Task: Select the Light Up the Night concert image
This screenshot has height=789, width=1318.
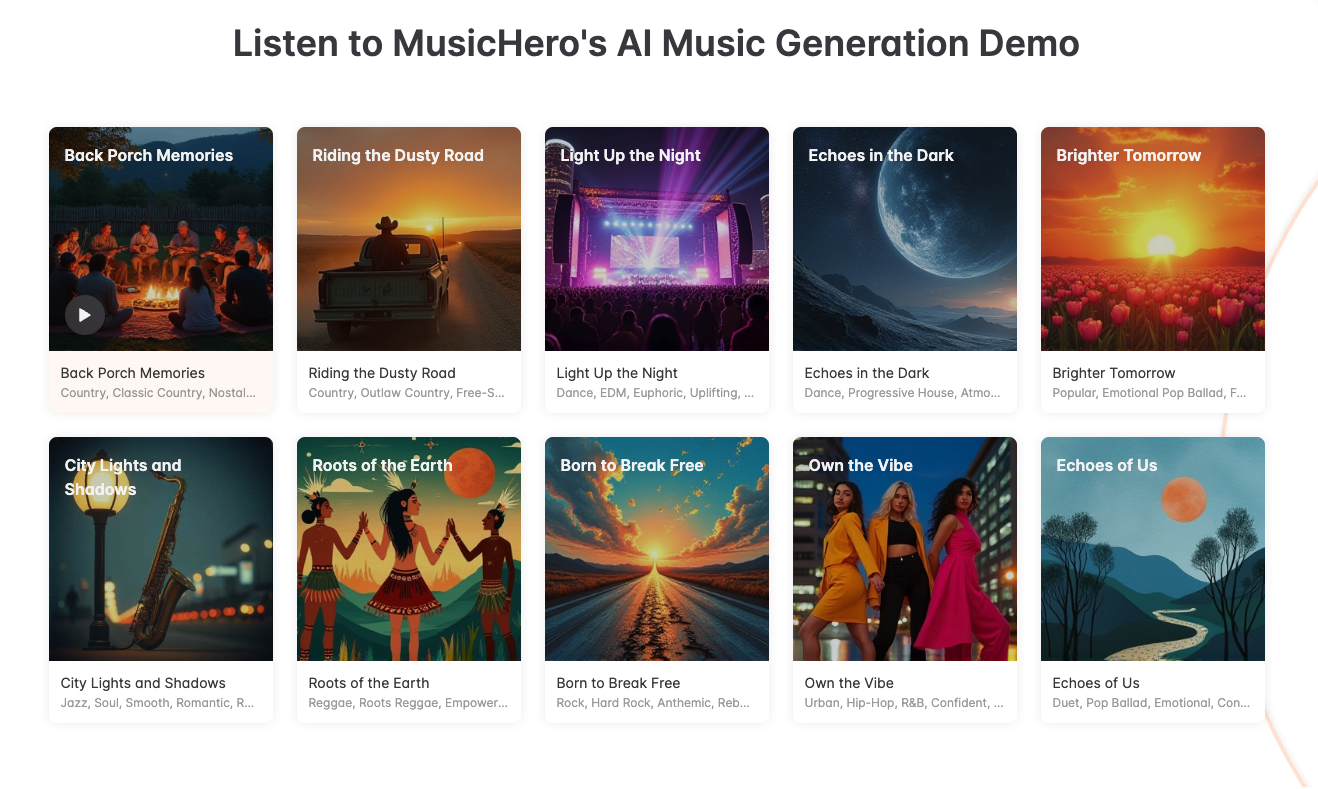Action: point(657,239)
